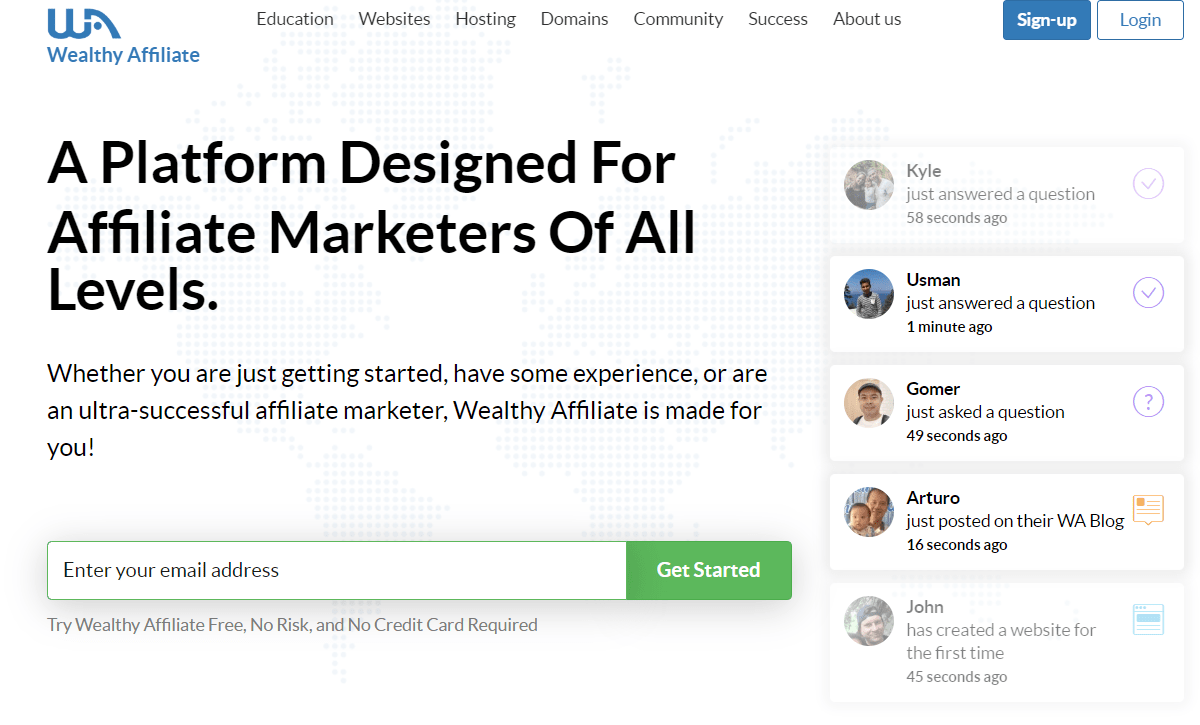1200x725 pixels.
Task: Open the Websites menu
Action: [x=394, y=19]
